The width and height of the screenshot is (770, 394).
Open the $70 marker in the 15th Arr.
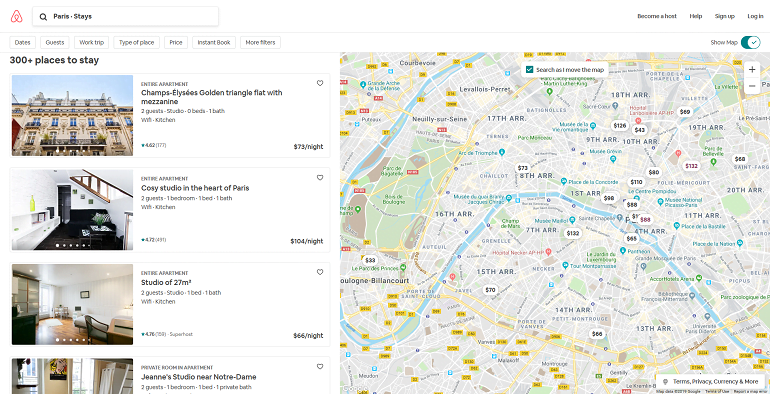point(490,290)
